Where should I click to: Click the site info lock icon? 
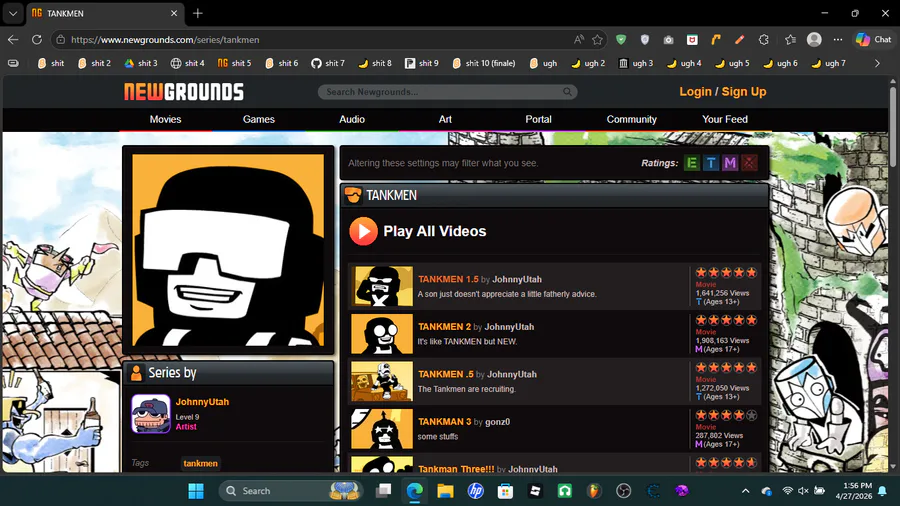pyautogui.click(x=60, y=40)
